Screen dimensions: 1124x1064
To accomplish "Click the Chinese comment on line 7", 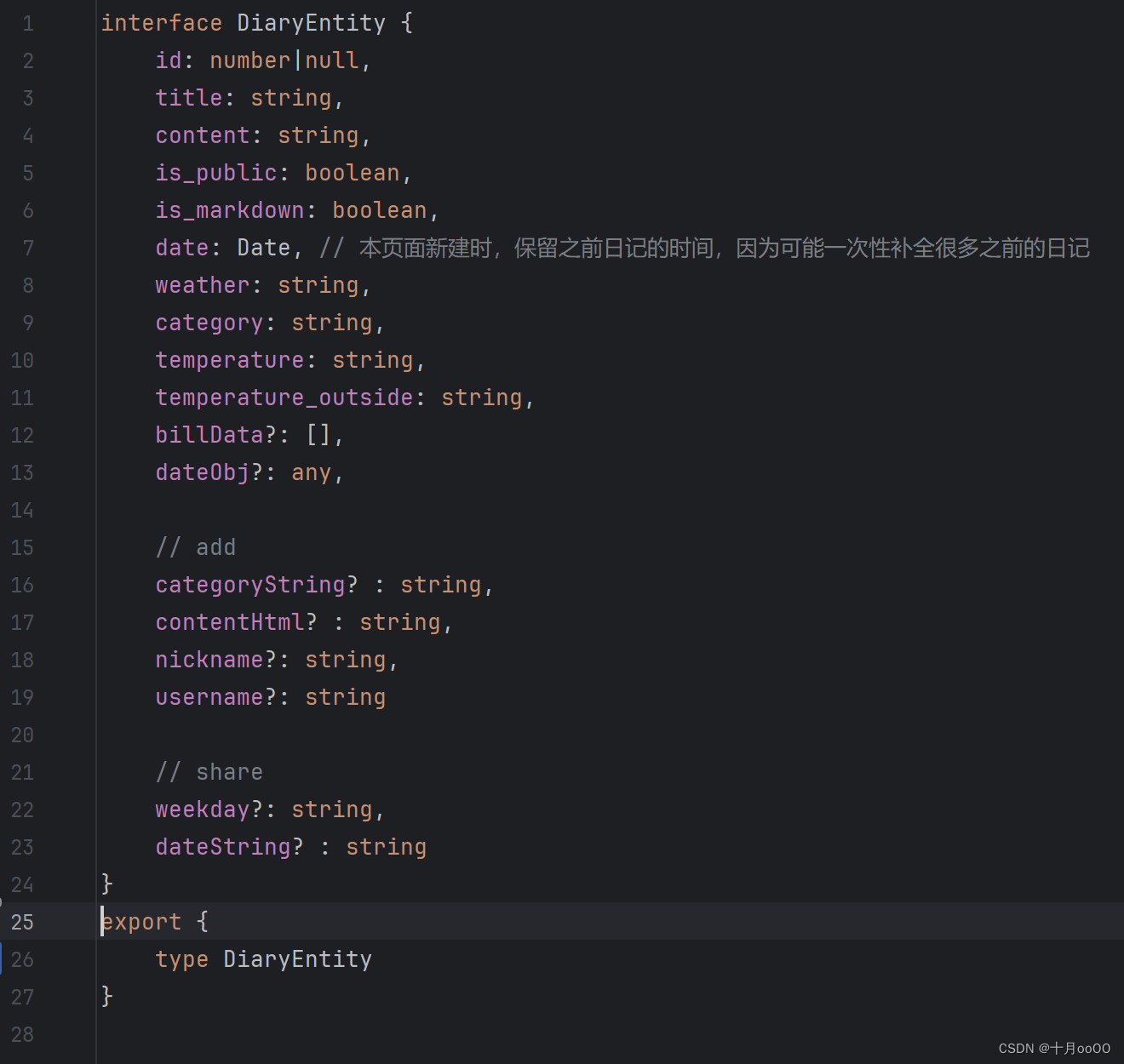I will (x=705, y=248).
